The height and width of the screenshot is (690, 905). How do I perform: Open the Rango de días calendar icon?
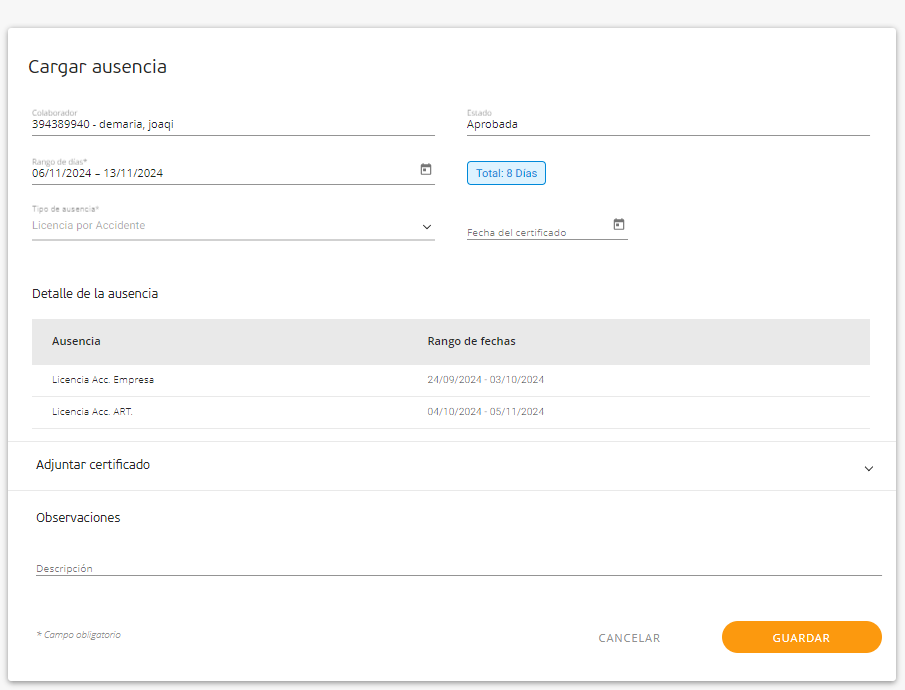coord(426,170)
